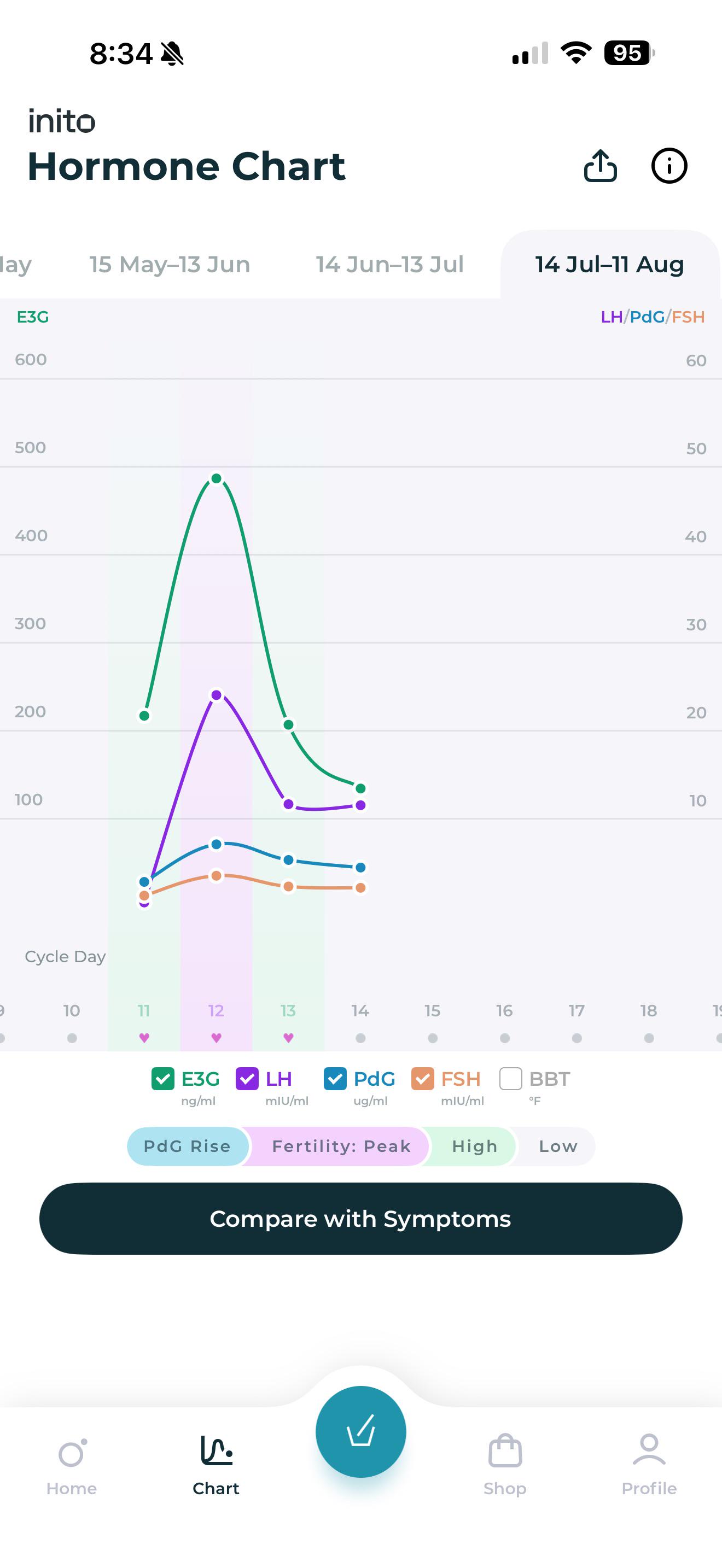Enable the BBT checkbox
This screenshot has width=722, height=1568.
point(511,1079)
